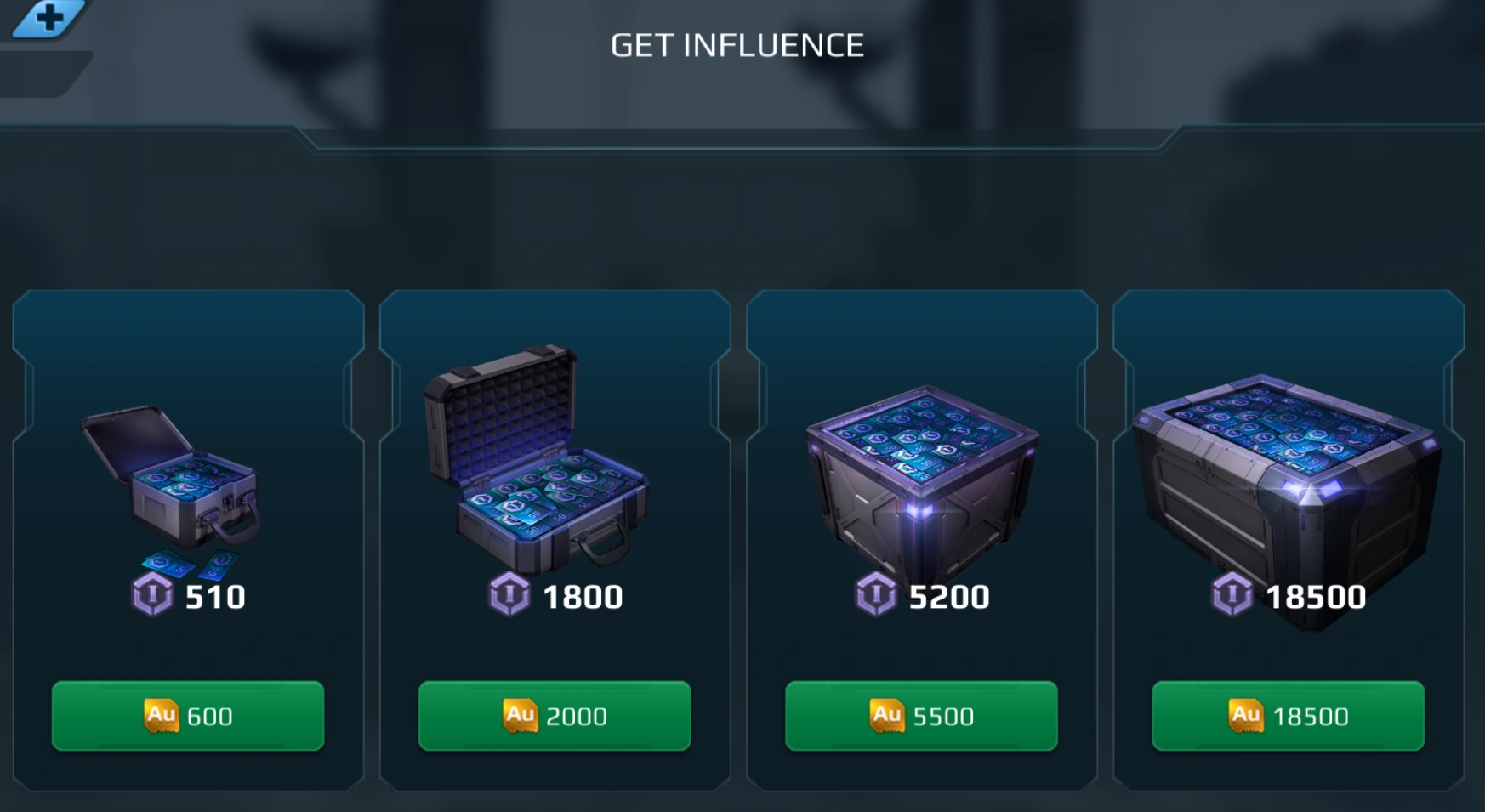Click the blue plus icon top-left
The width and height of the screenshot is (1485, 812).
[x=48, y=18]
